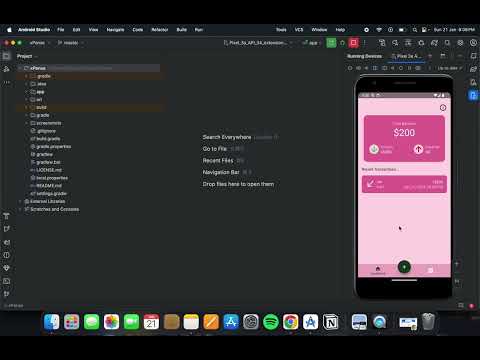
Task: Open the VCS menu
Action: pos(299,30)
